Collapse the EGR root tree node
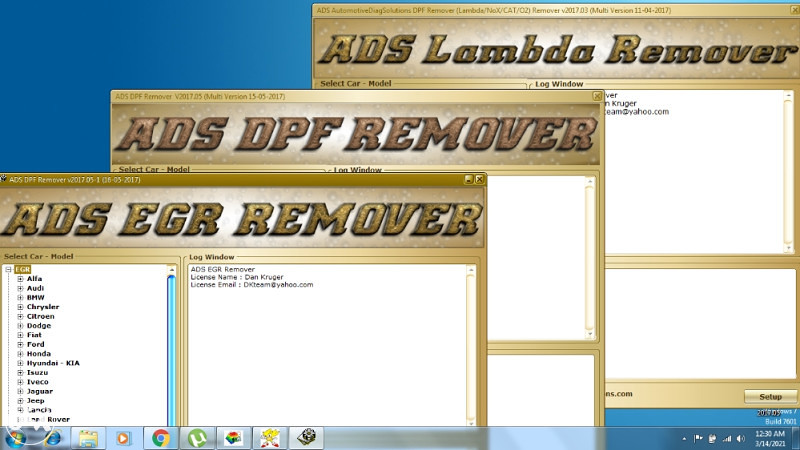 8,269
